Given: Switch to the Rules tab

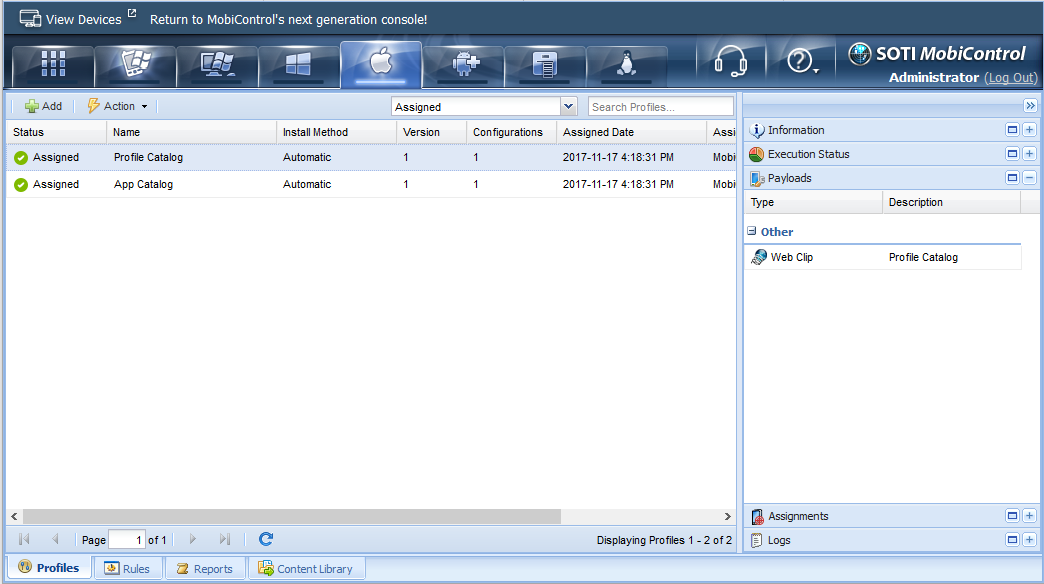Looking at the screenshot, I should [128, 569].
